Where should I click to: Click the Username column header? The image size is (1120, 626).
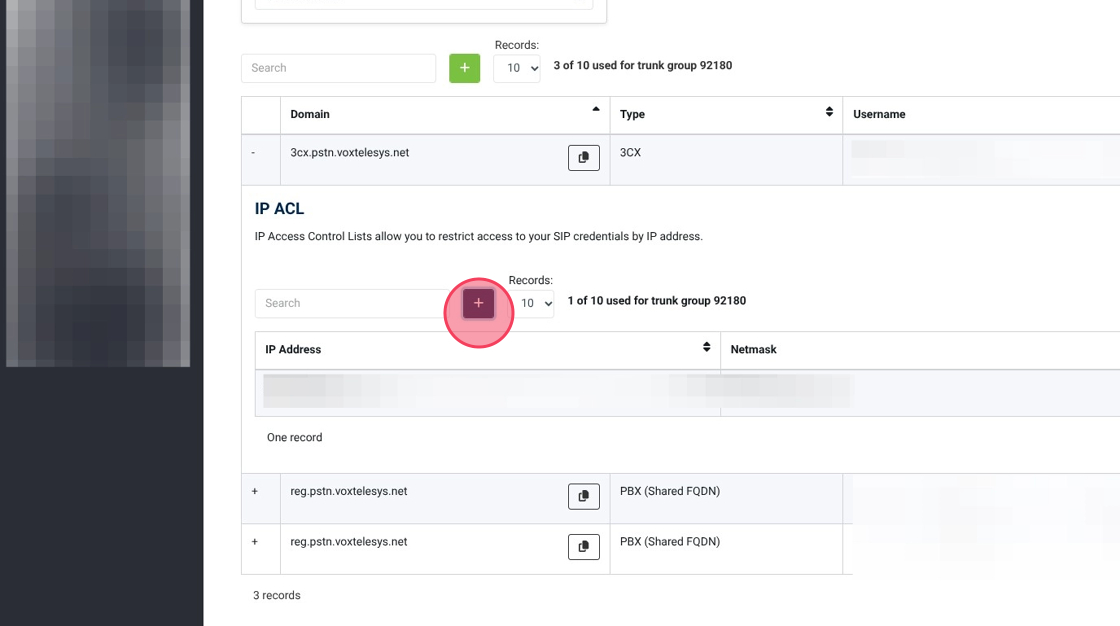tap(879, 114)
